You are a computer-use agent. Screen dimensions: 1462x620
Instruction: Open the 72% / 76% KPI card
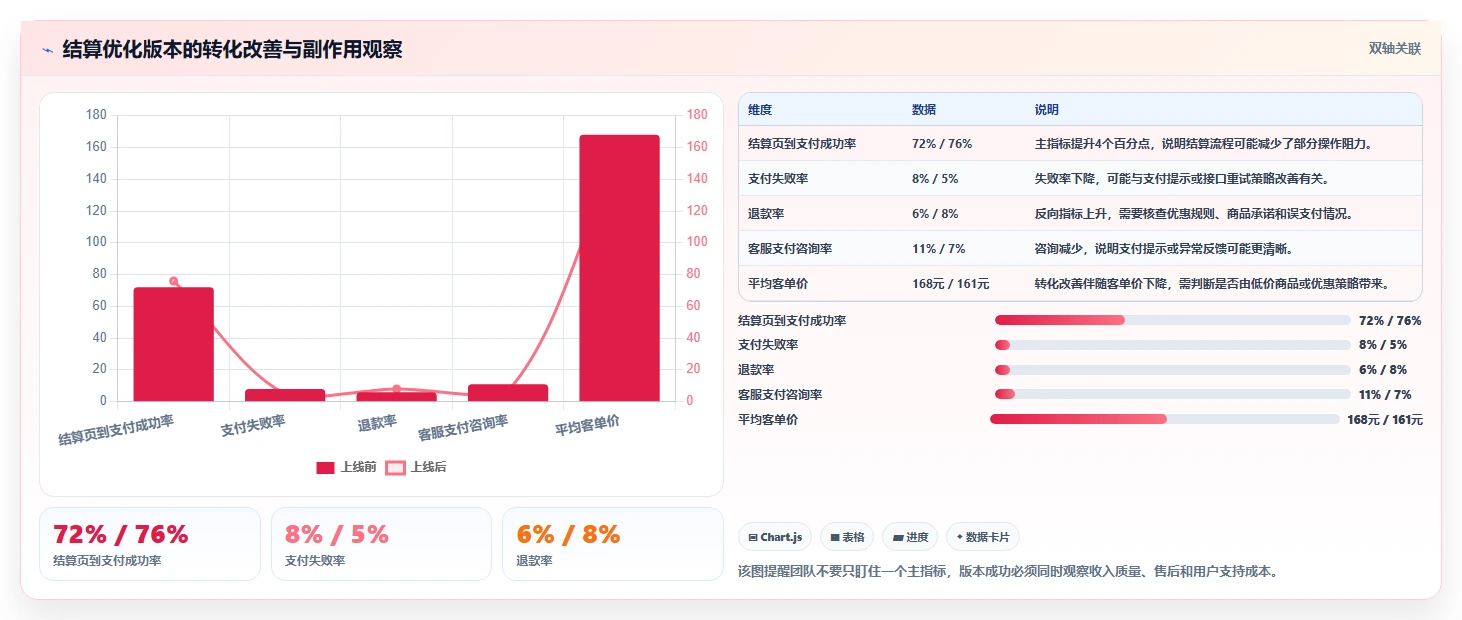point(150,544)
